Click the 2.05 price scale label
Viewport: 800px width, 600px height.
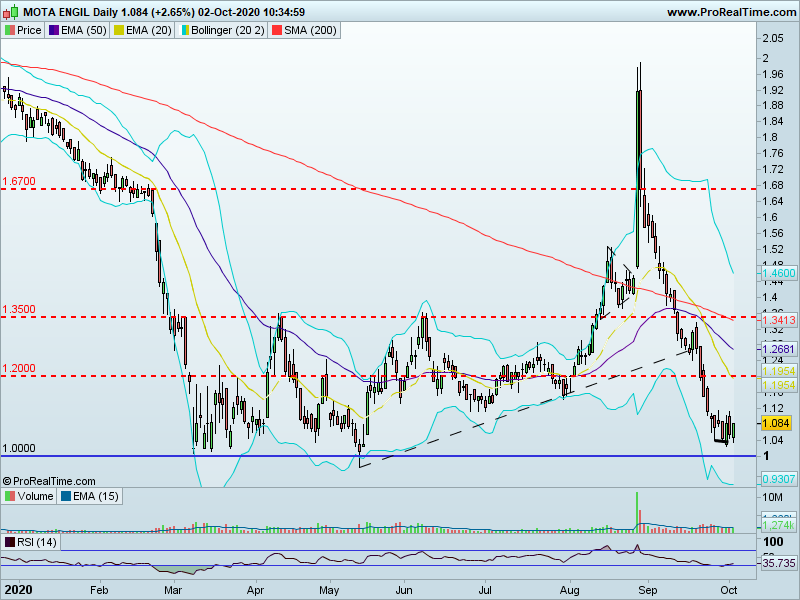point(772,38)
